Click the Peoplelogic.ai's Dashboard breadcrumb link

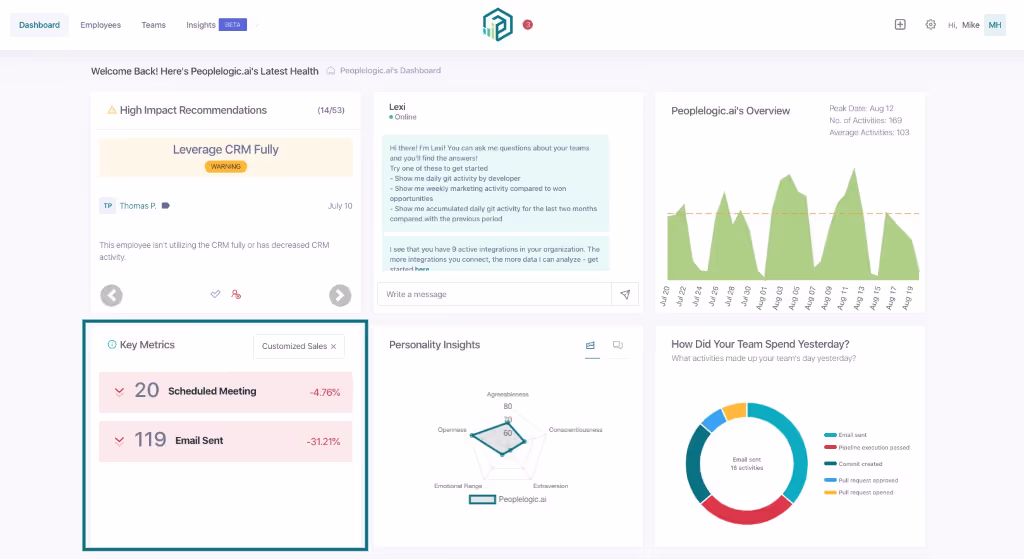click(390, 71)
